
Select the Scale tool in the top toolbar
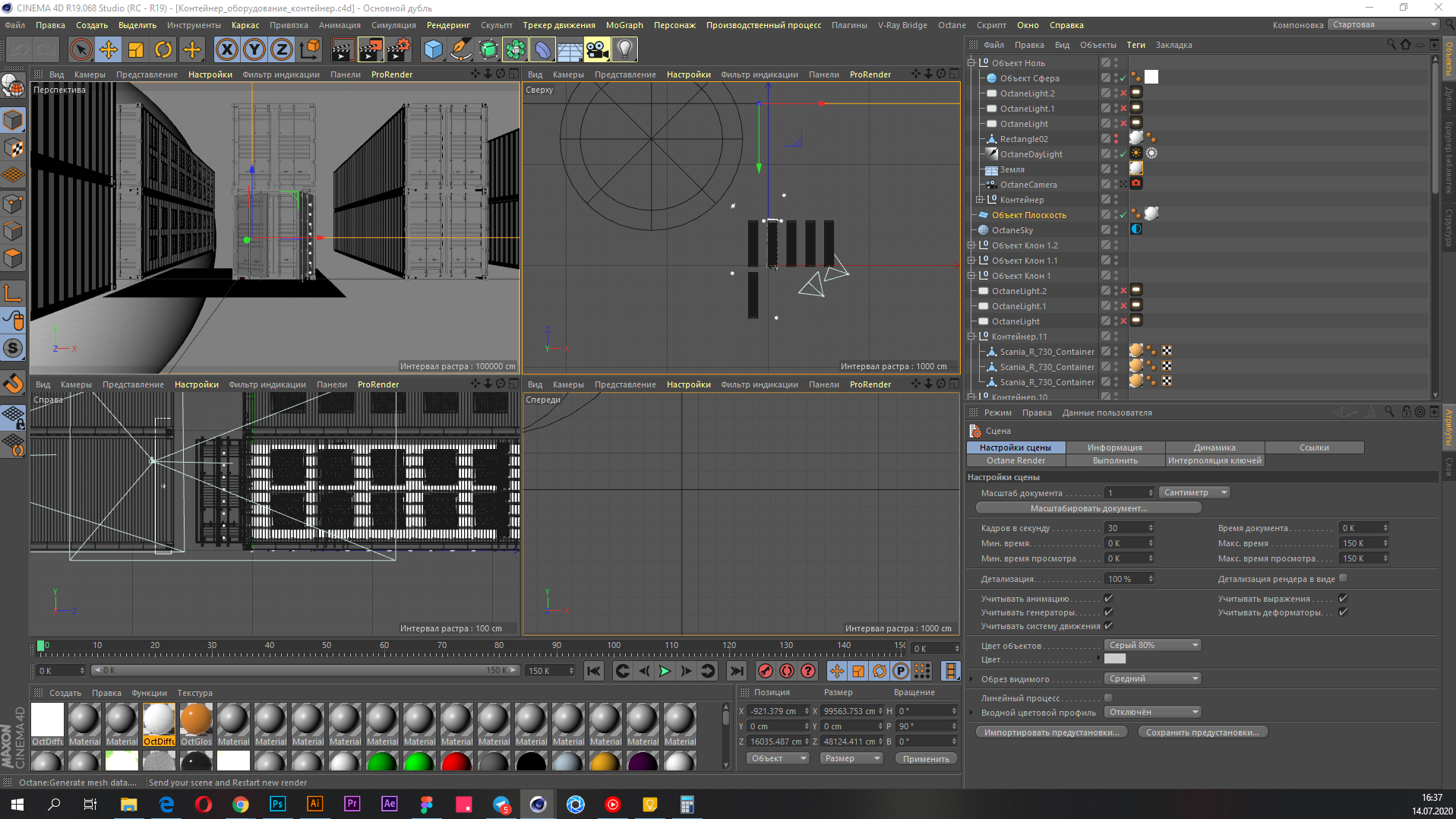point(136,50)
